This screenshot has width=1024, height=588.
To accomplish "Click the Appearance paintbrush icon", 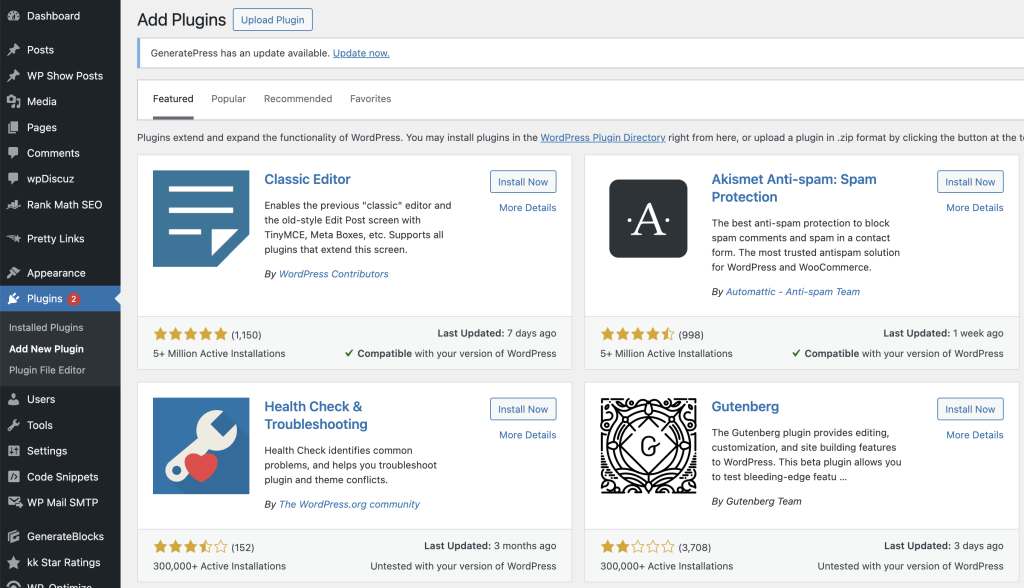I will pyautogui.click(x=13, y=273).
